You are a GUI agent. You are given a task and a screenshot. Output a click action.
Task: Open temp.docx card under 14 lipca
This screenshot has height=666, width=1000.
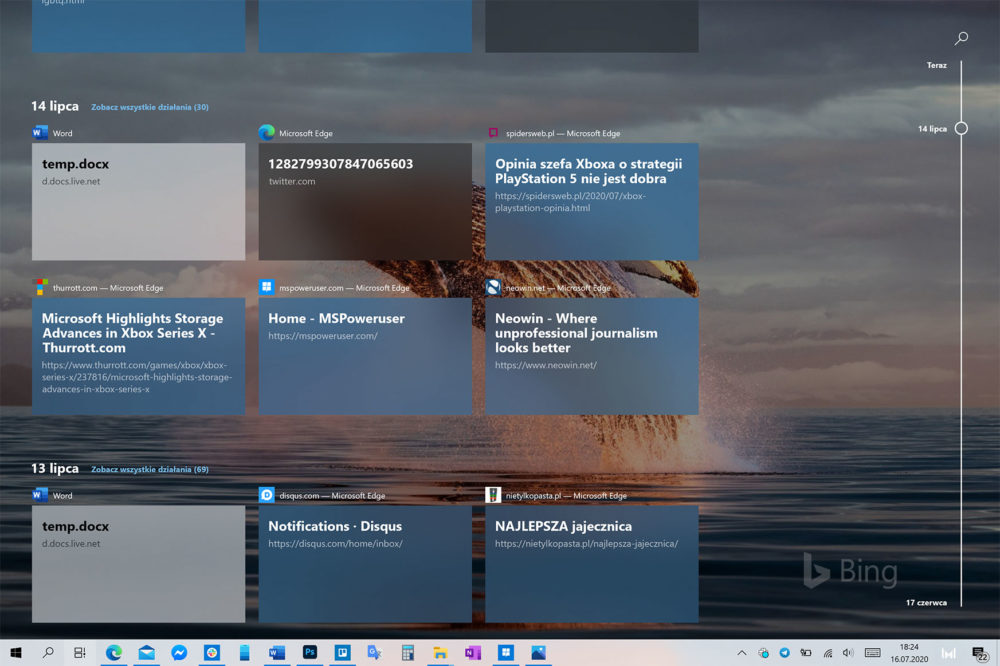pos(138,202)
